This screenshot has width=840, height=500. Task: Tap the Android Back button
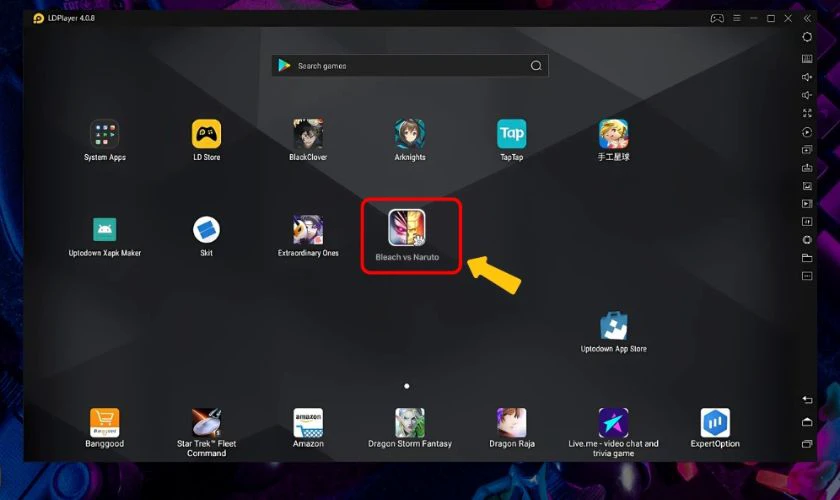coord(807,400)
